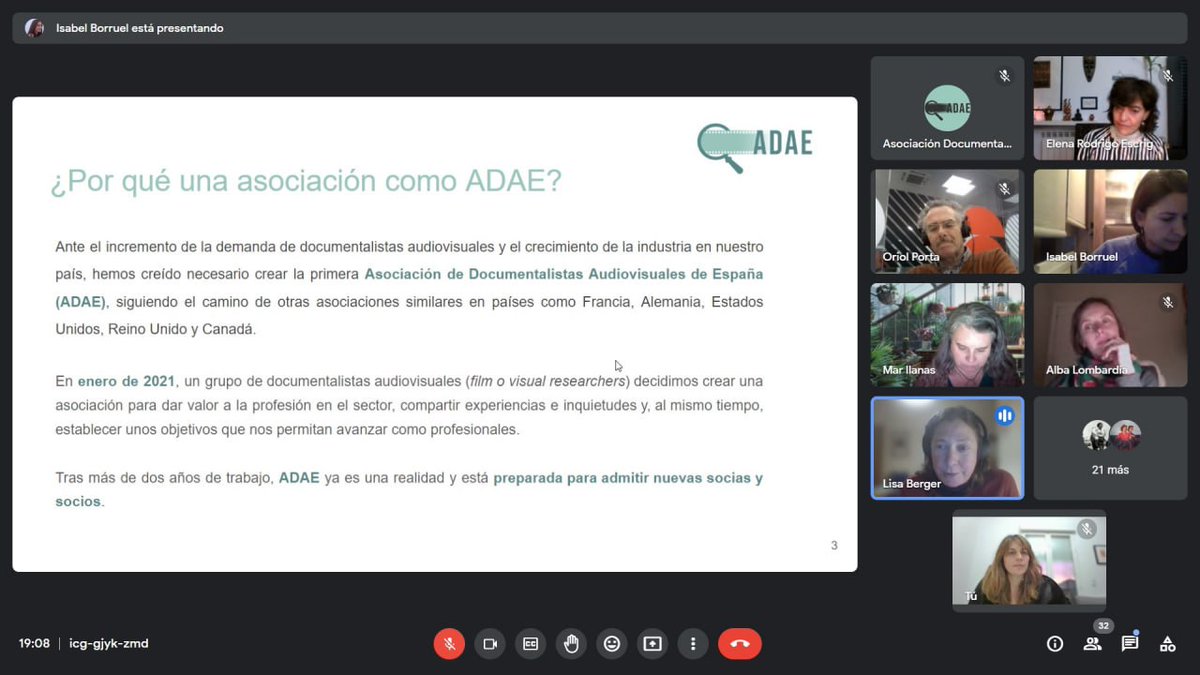The height and width of the screenshot is (675, 1200).
Task: Click slide page number 3
Action: pyautogui.click(x=834, y=546)
